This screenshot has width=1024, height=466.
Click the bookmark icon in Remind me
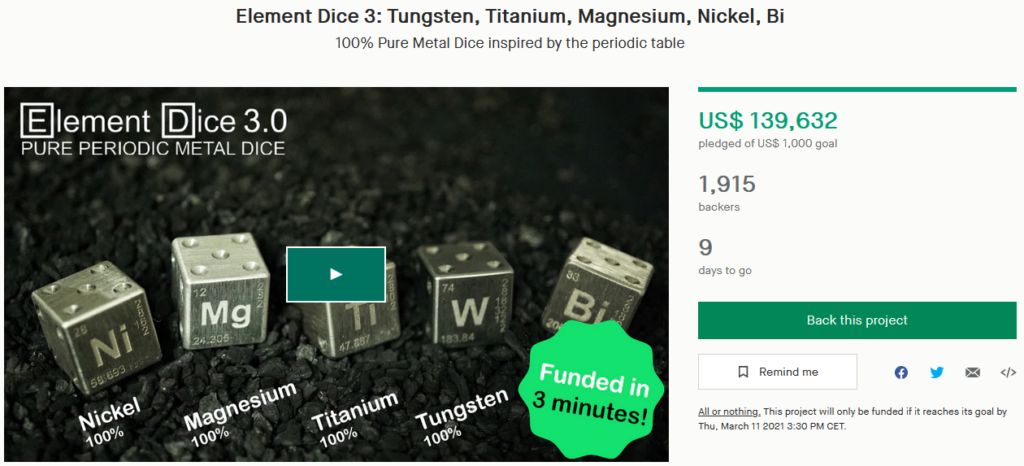pyautogui.click(x=743, y=372)
